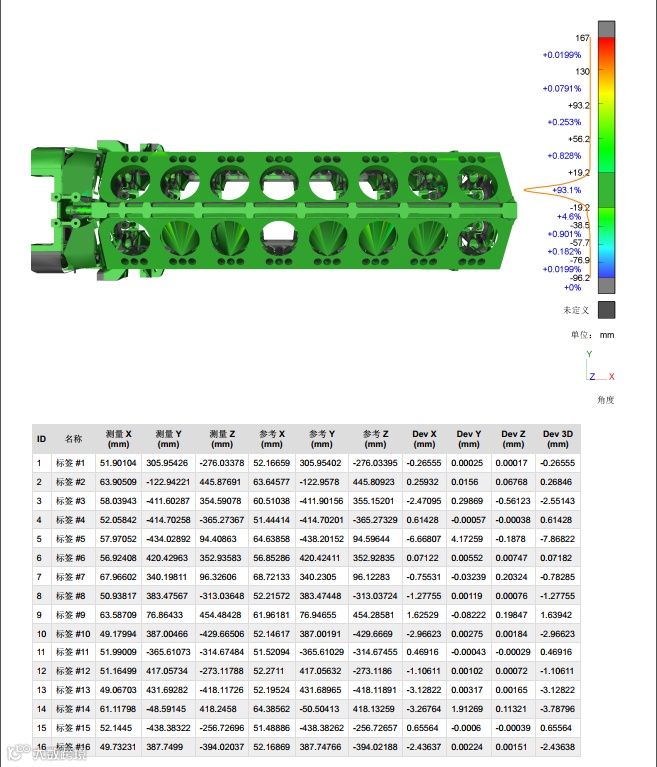
Task: Click the Dev X value -6.66807
Action: pyautogui.click(x=424, y=539)
